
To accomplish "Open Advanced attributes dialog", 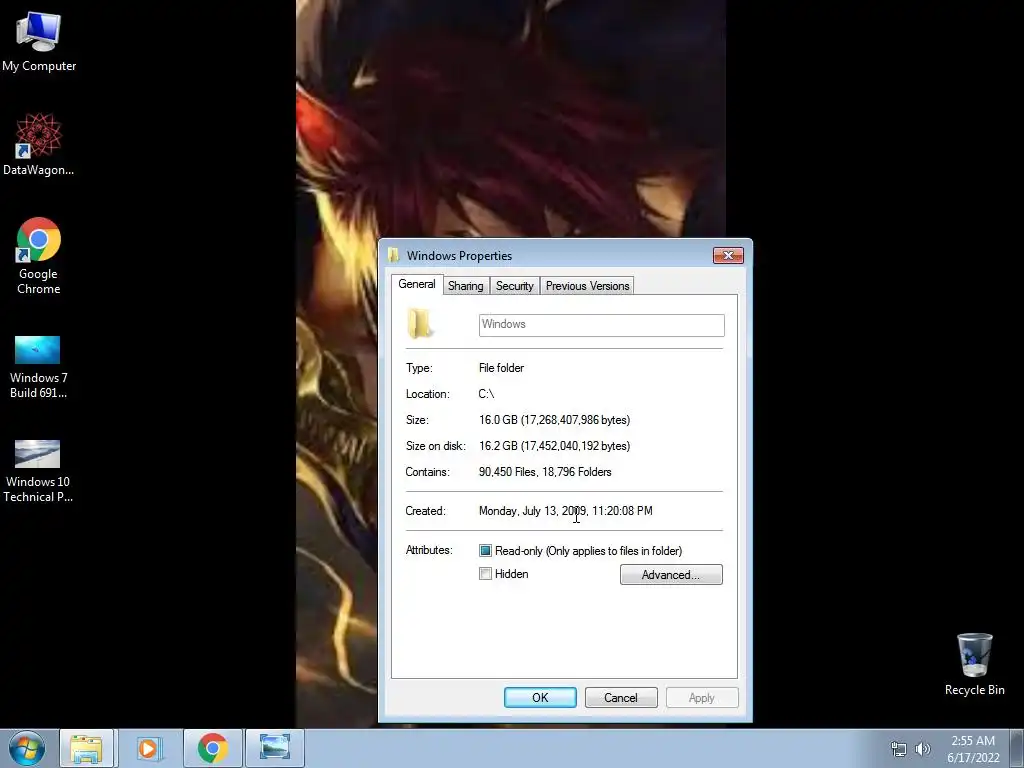I will [x=671, y=575].
